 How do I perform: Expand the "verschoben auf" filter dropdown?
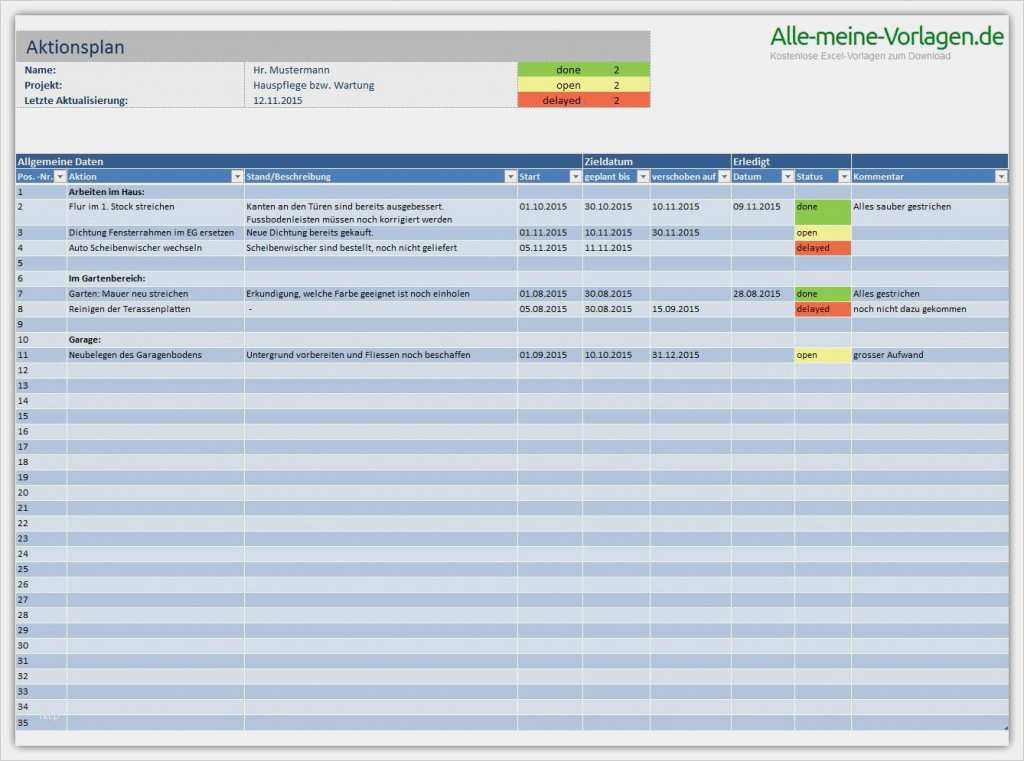722,176
